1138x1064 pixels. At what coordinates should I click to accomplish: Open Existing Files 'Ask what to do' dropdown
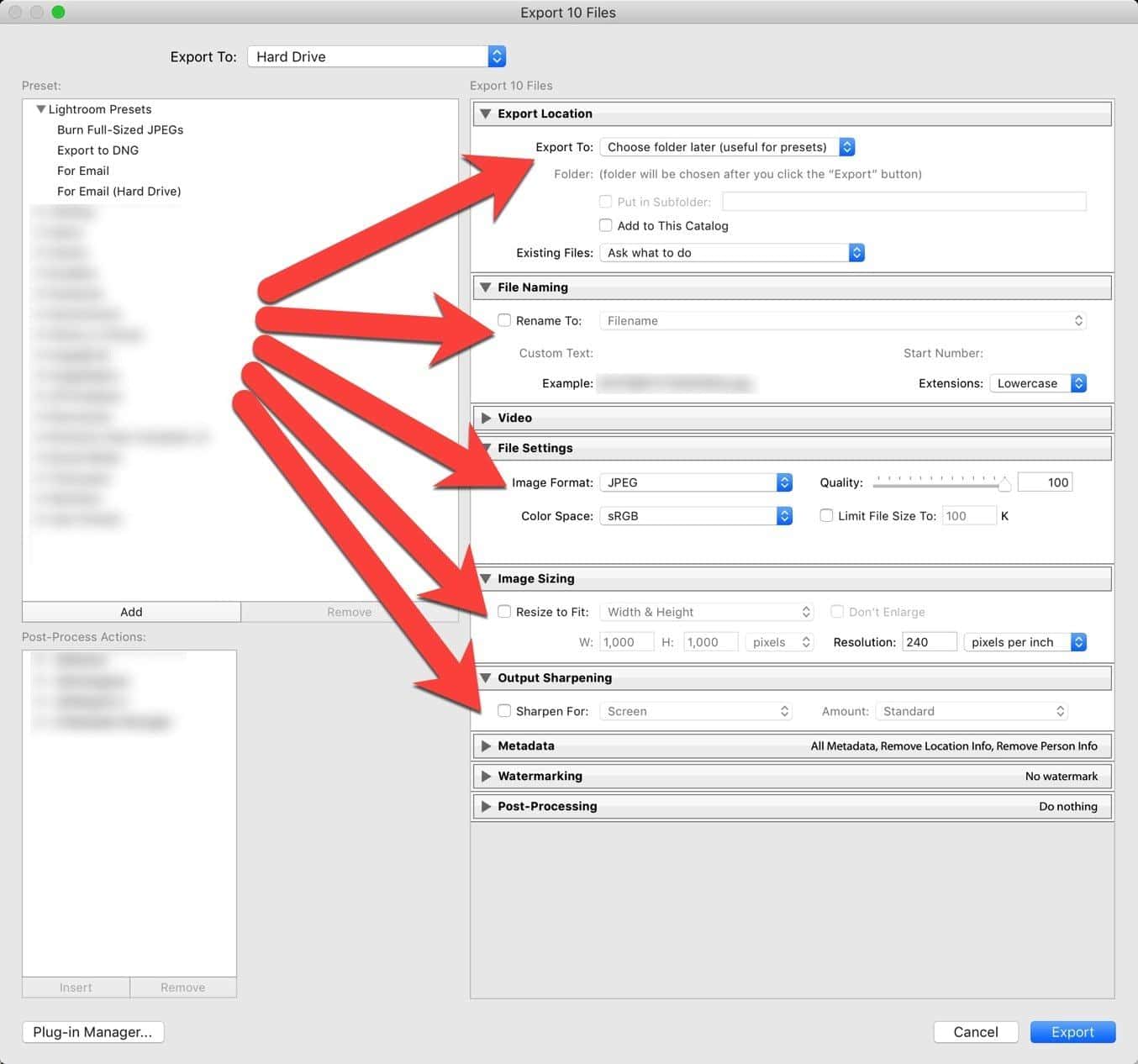pos(732,253)
